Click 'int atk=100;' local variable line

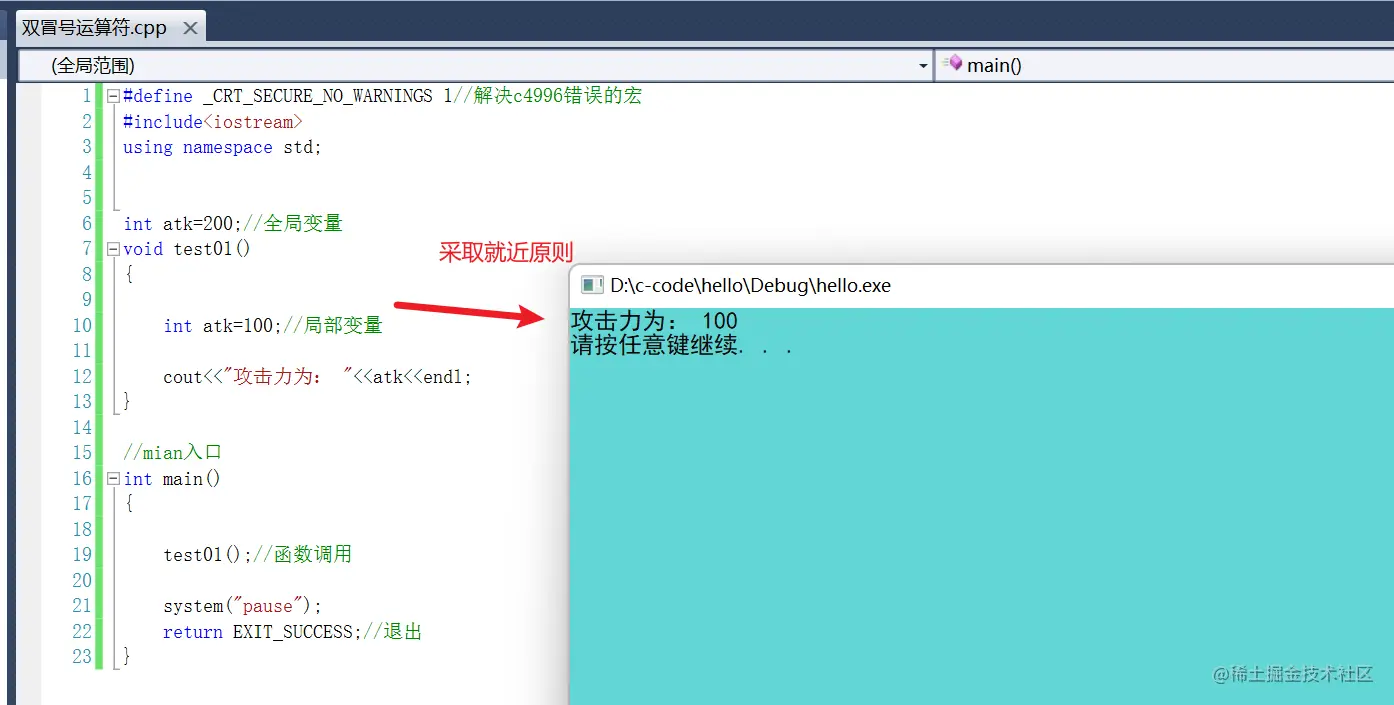click(273, 325)
